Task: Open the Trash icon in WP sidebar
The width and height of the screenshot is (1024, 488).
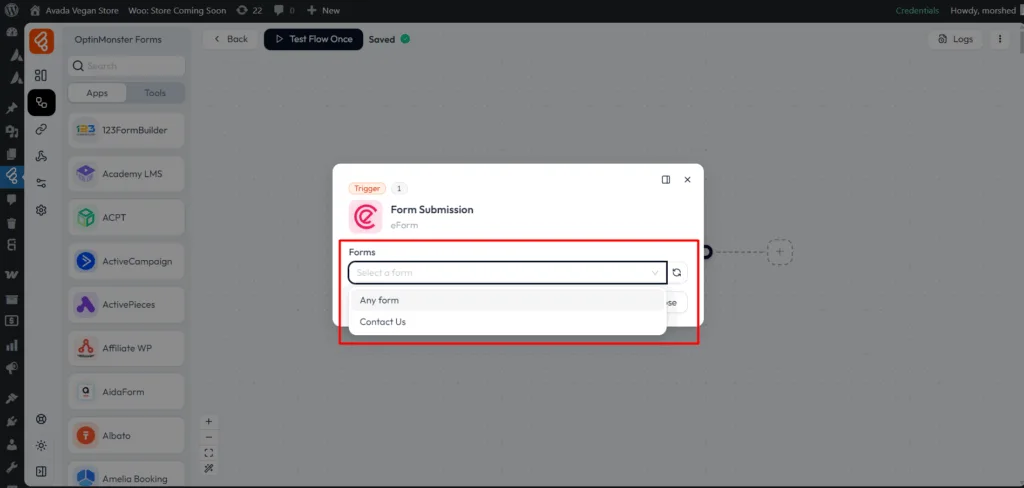Action: point(11,223)
